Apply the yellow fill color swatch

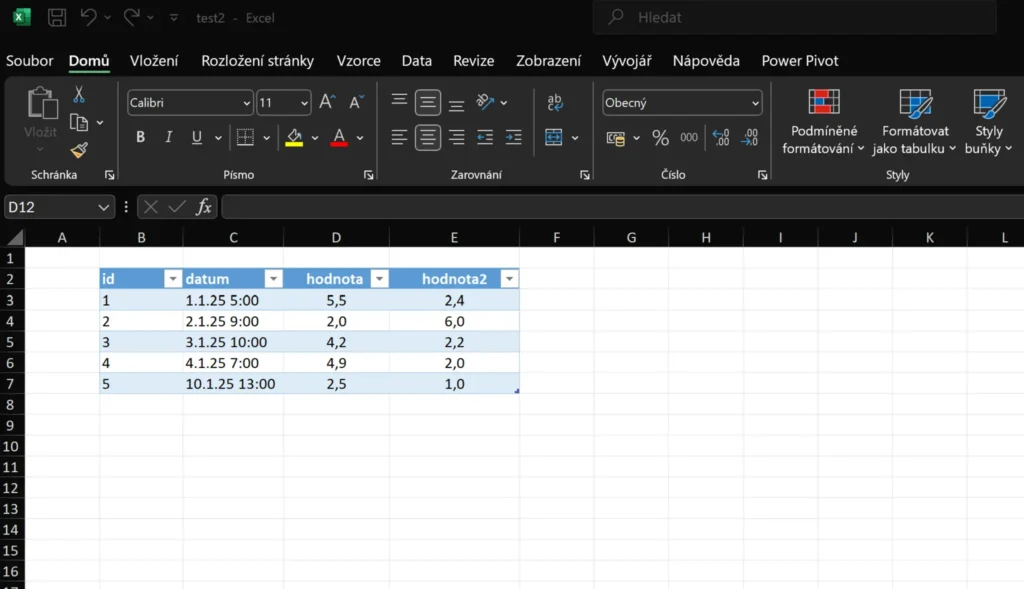coord(294,138)
